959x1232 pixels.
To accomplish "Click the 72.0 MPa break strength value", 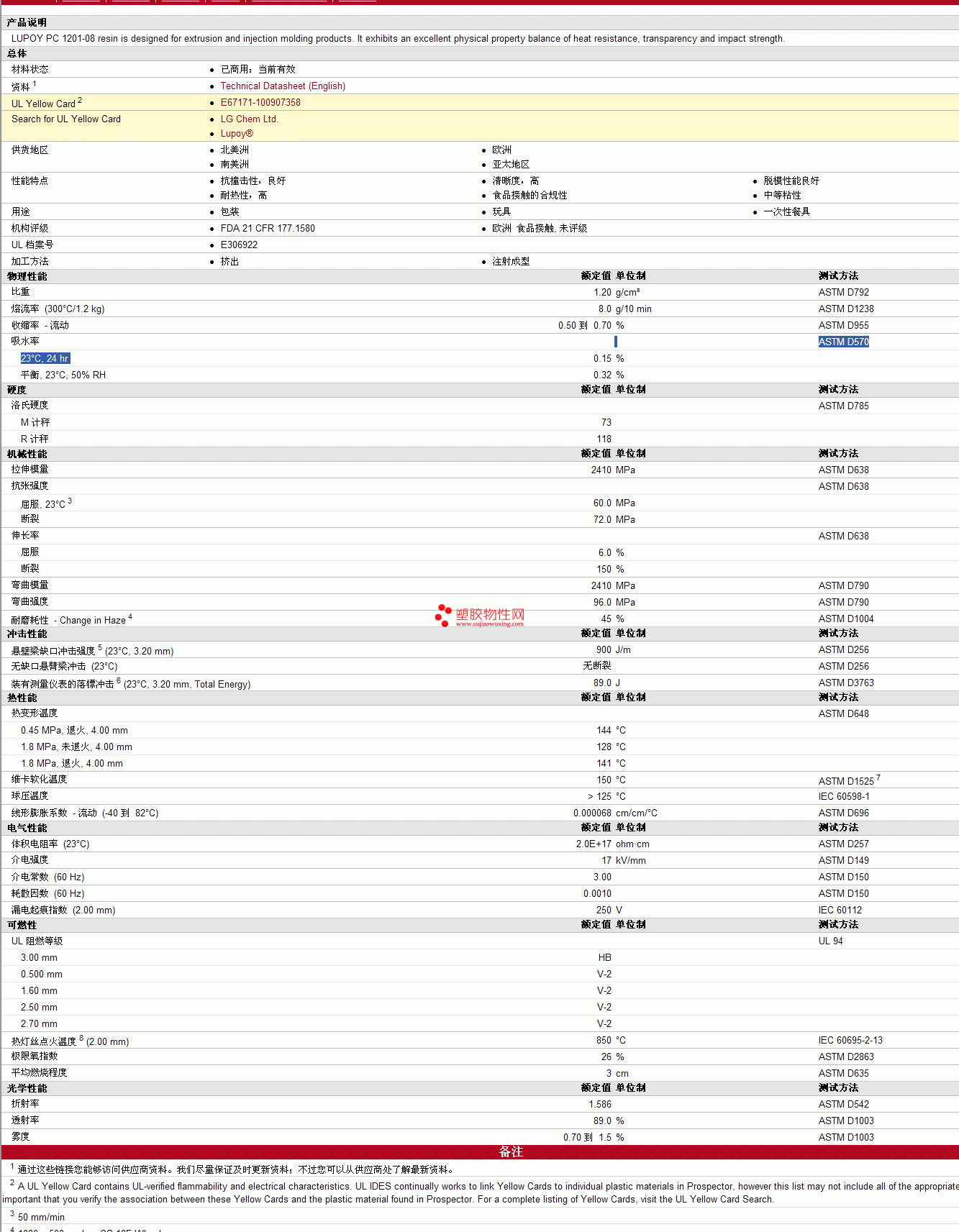I will point(614,519).
